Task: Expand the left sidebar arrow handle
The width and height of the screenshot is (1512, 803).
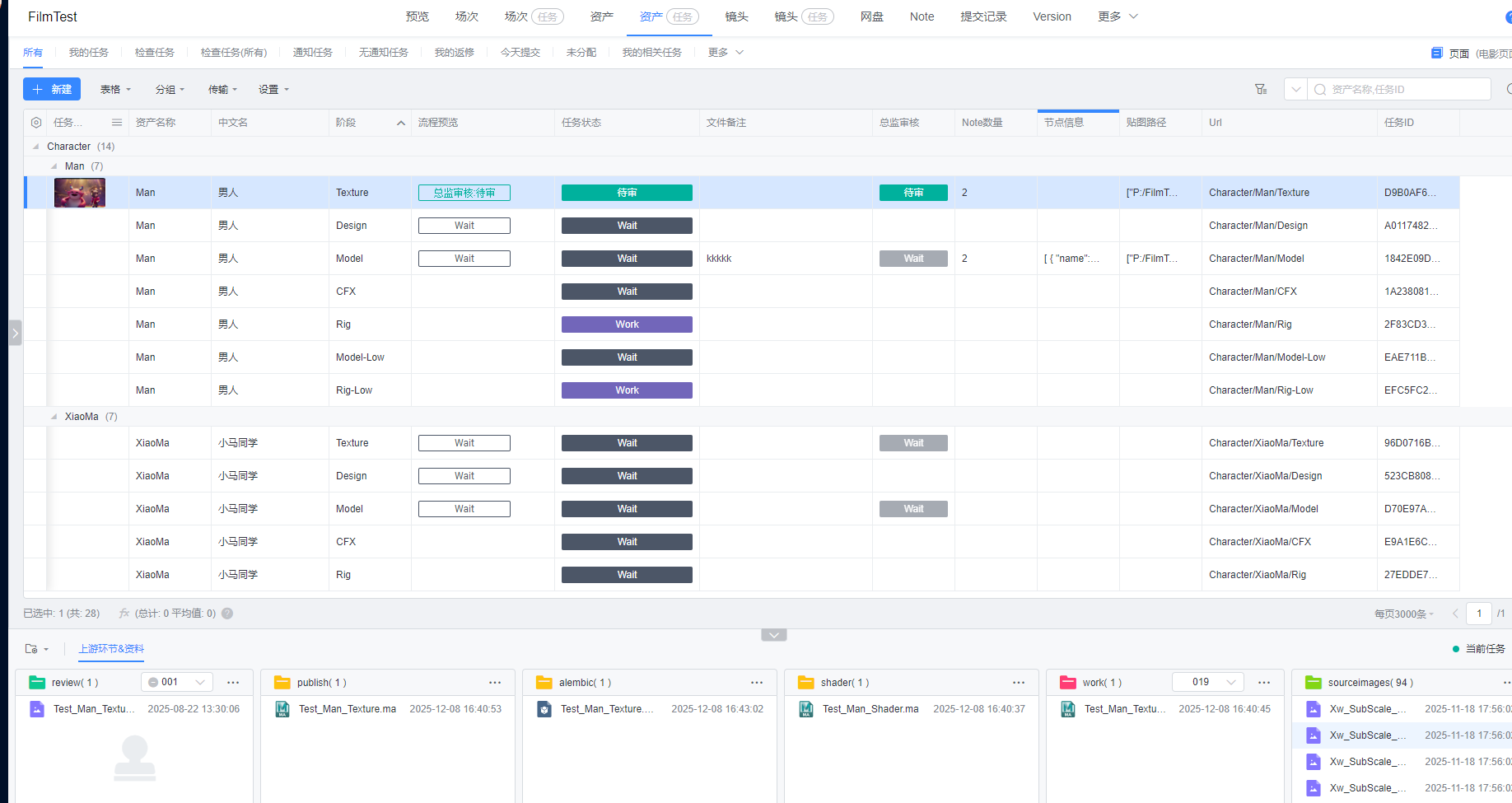Action: 15,333
